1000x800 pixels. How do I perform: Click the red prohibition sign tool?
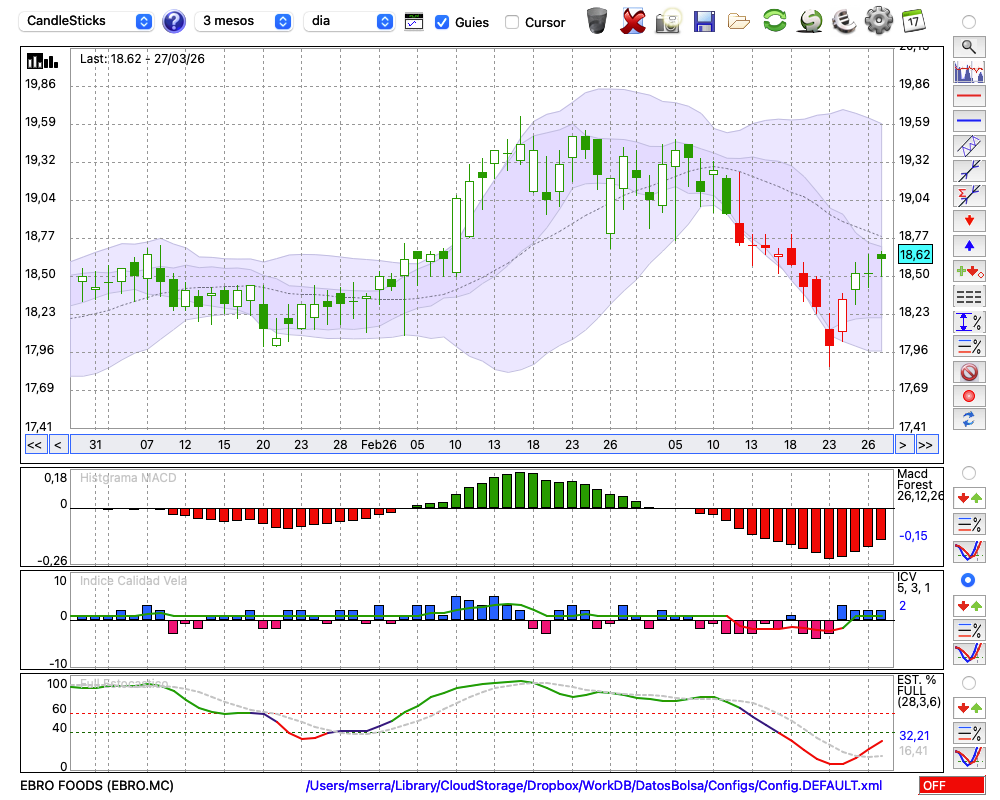pyautogui.click(x=968, y=371)
